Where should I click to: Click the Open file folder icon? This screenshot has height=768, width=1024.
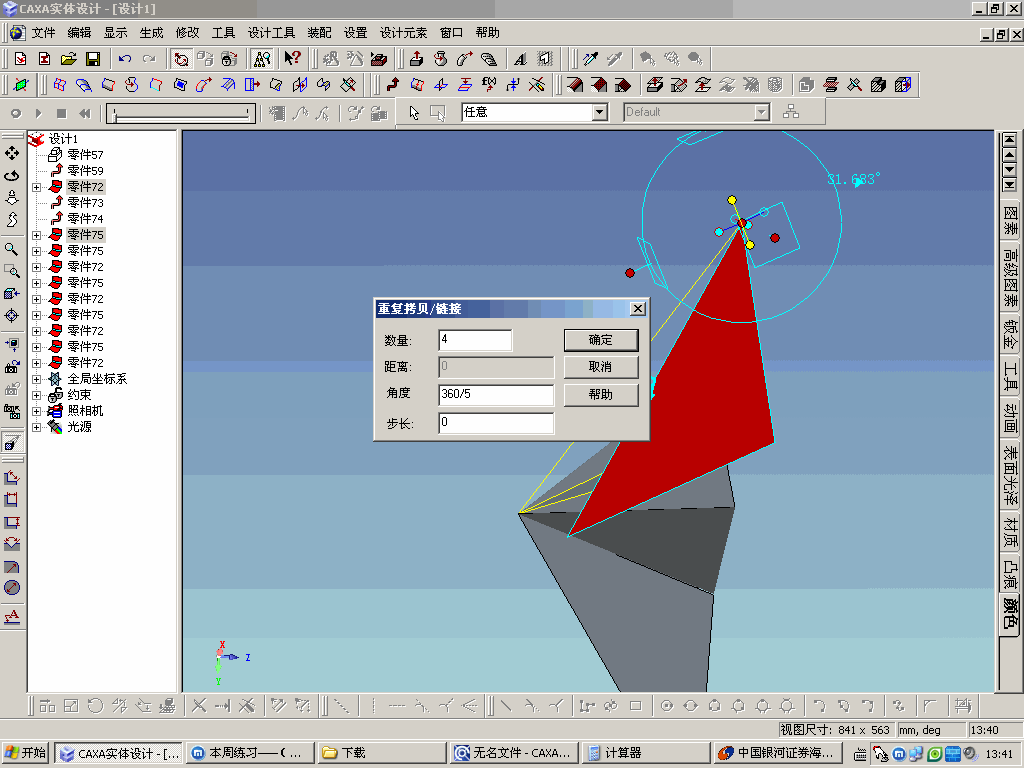click(x=69, y=59)
